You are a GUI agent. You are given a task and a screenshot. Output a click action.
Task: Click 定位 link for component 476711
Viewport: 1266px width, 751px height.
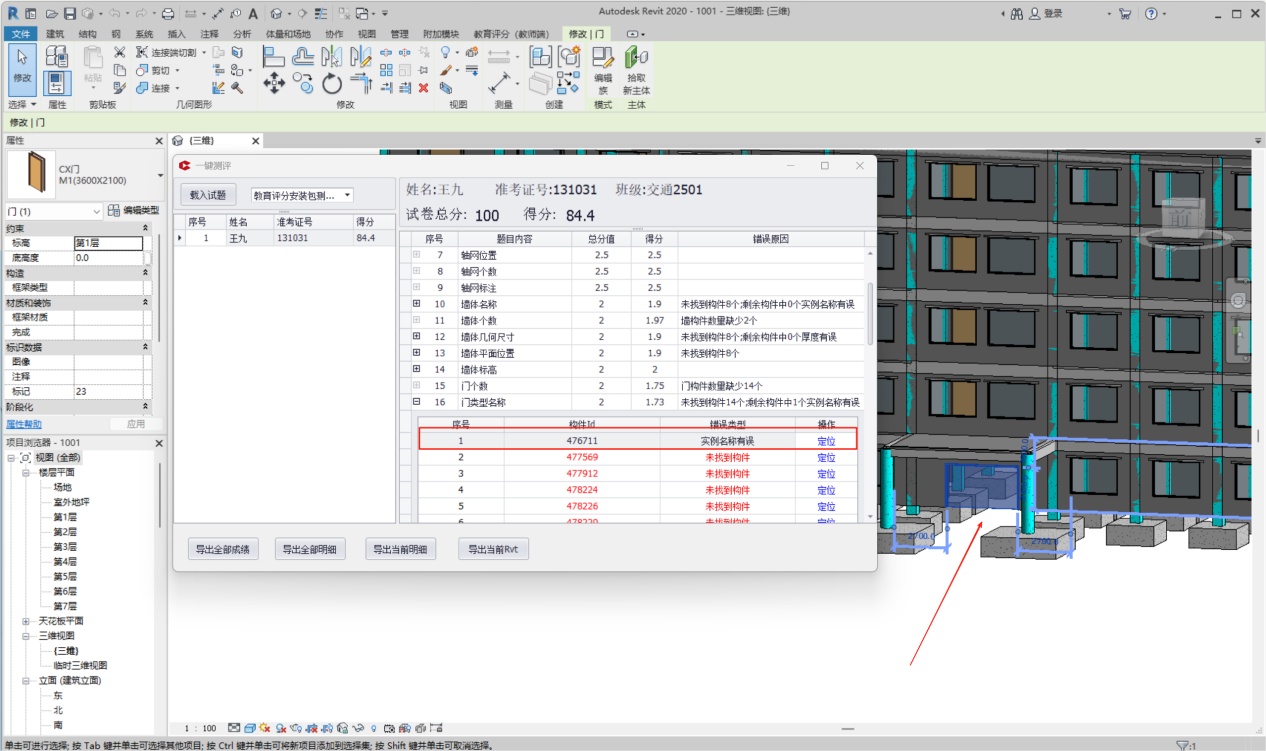[826, 441]
